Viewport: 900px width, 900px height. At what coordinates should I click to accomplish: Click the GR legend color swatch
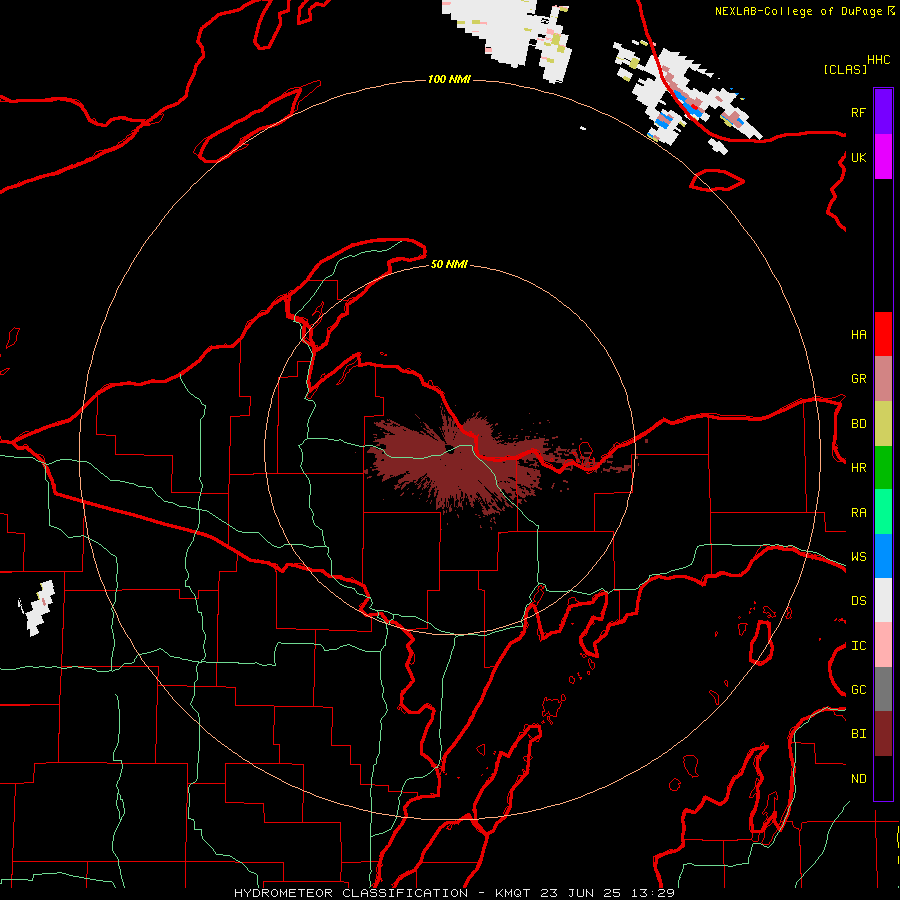[883, 379]
